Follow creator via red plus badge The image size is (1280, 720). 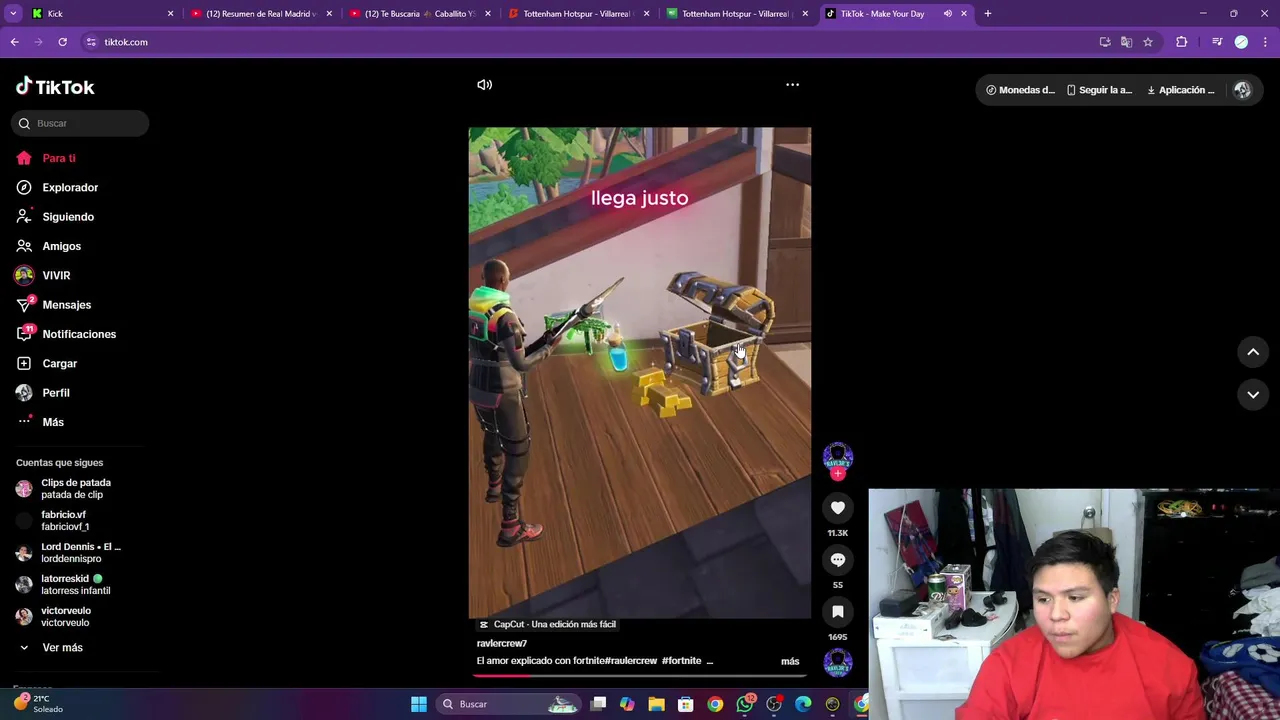click(x=838, y=474)
